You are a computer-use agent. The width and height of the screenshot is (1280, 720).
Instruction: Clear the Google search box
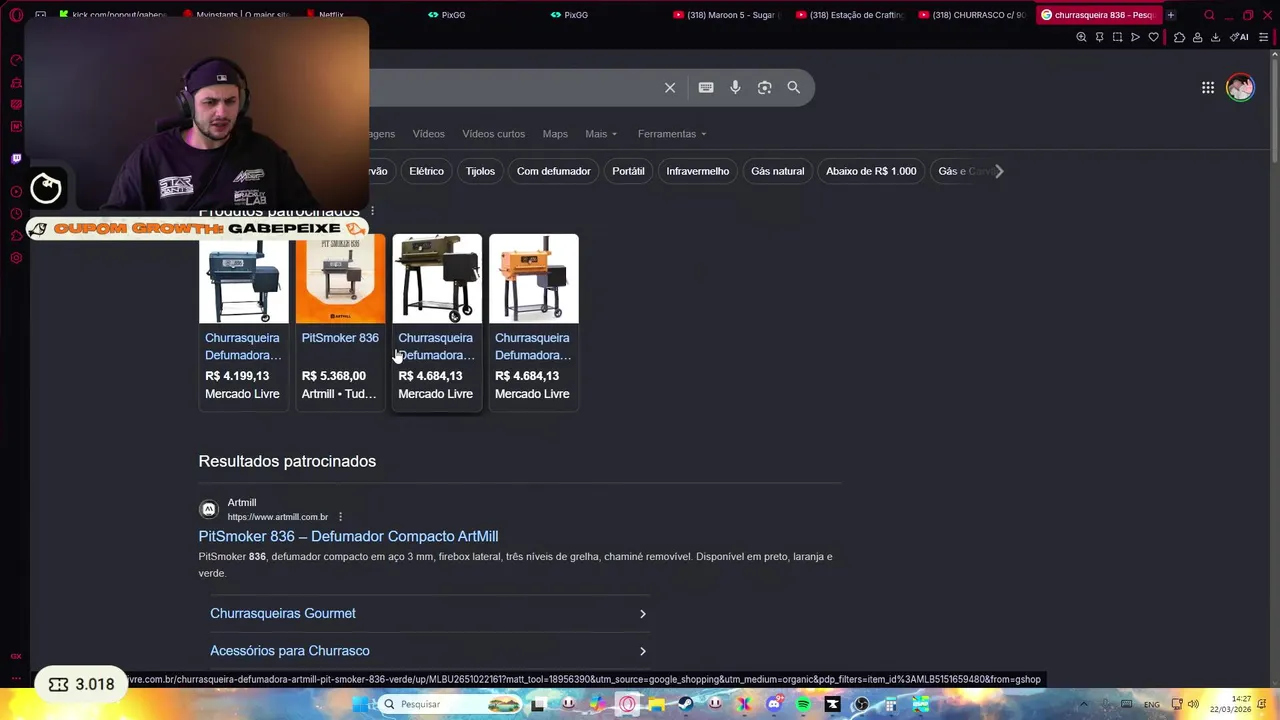click(670, 88)
